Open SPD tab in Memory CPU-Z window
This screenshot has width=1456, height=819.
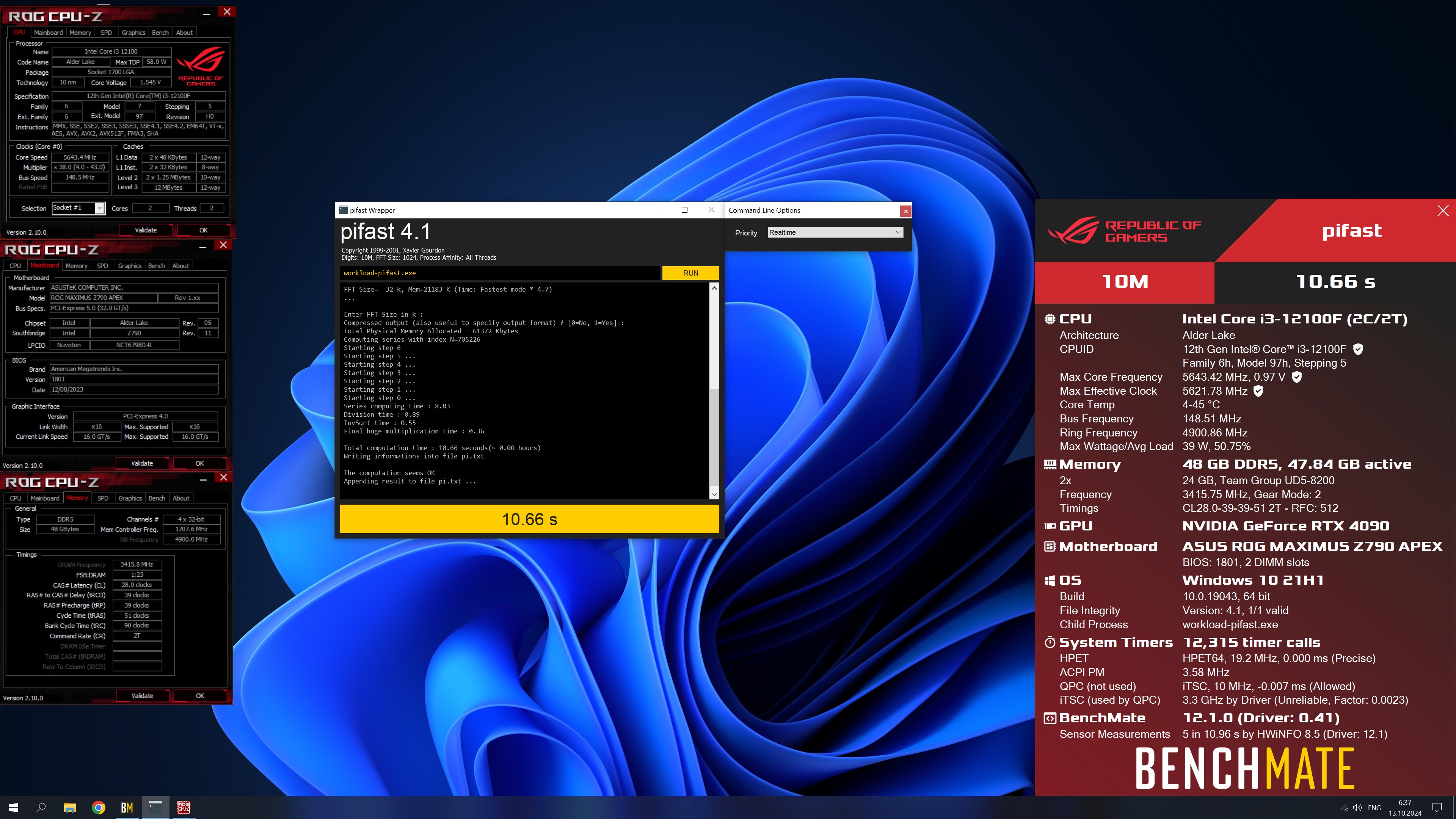[103, 499]
